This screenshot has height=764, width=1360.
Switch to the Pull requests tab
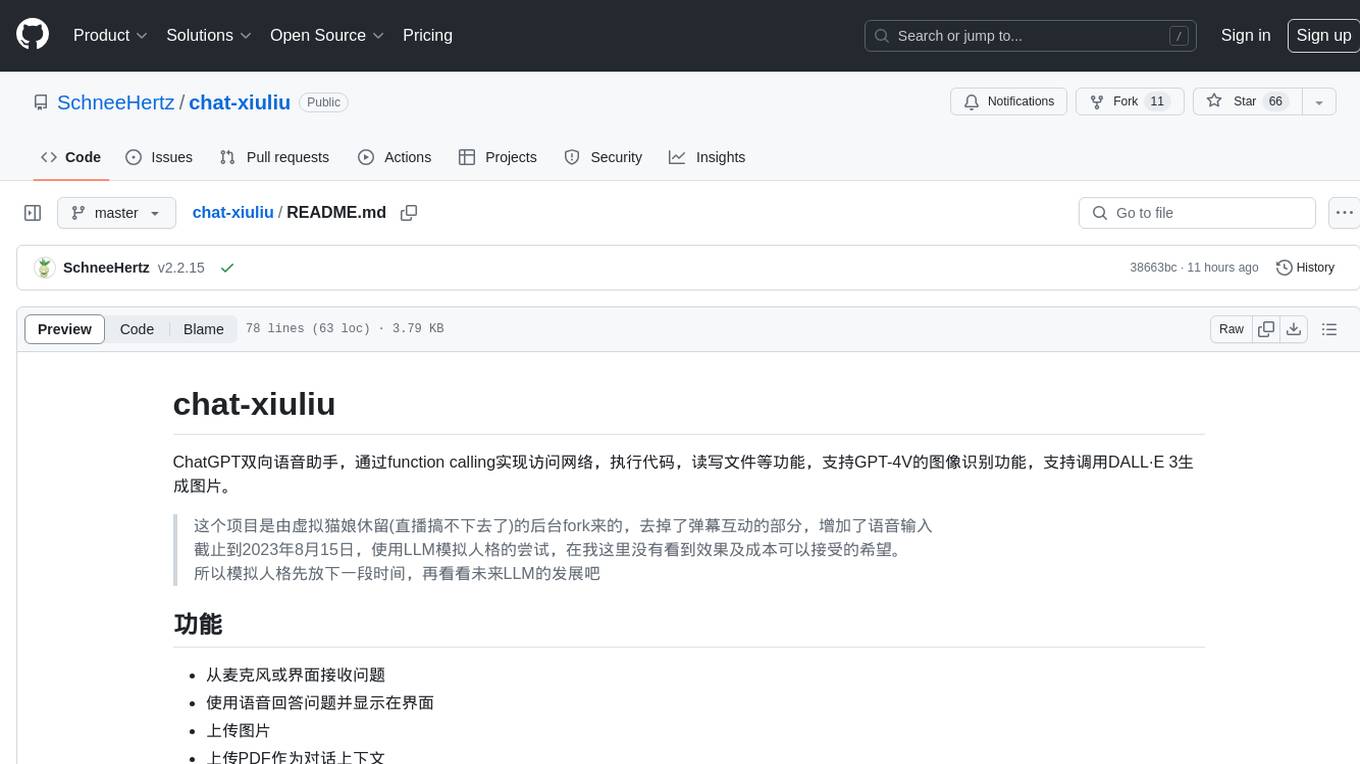click(x=274, y=157)
